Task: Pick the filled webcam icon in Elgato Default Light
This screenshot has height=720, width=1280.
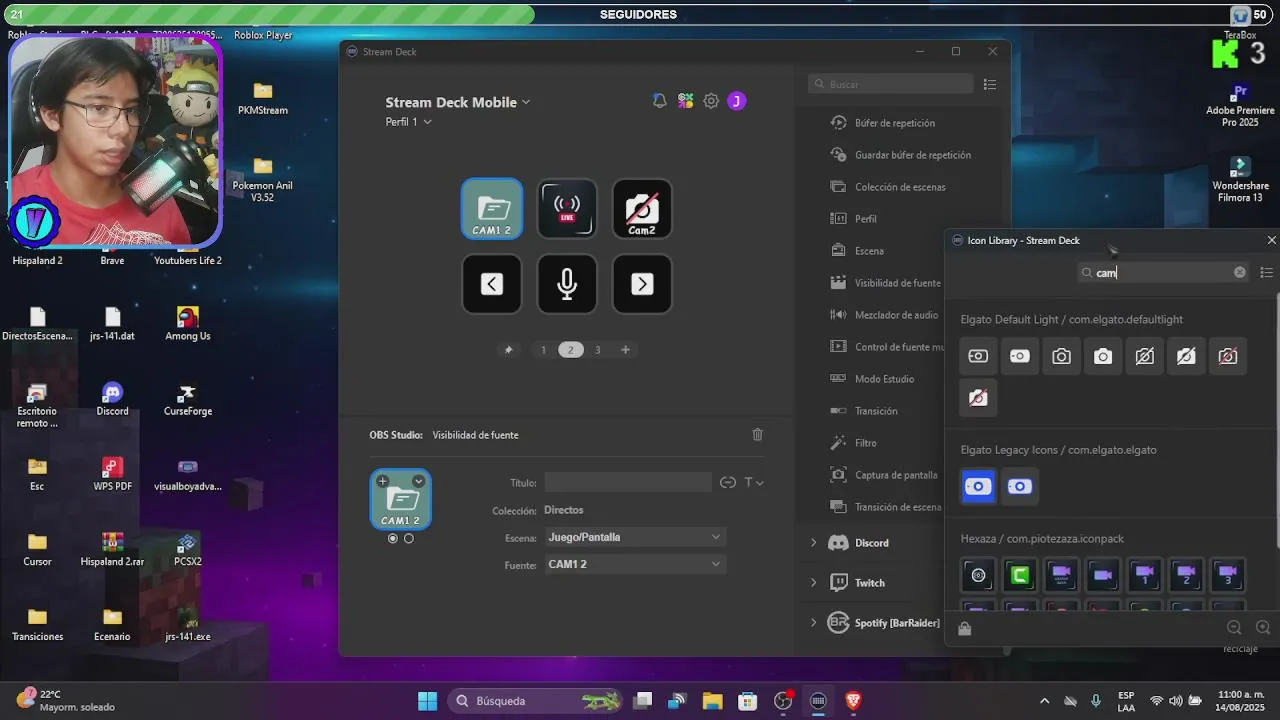Action: pos(1020,356)
